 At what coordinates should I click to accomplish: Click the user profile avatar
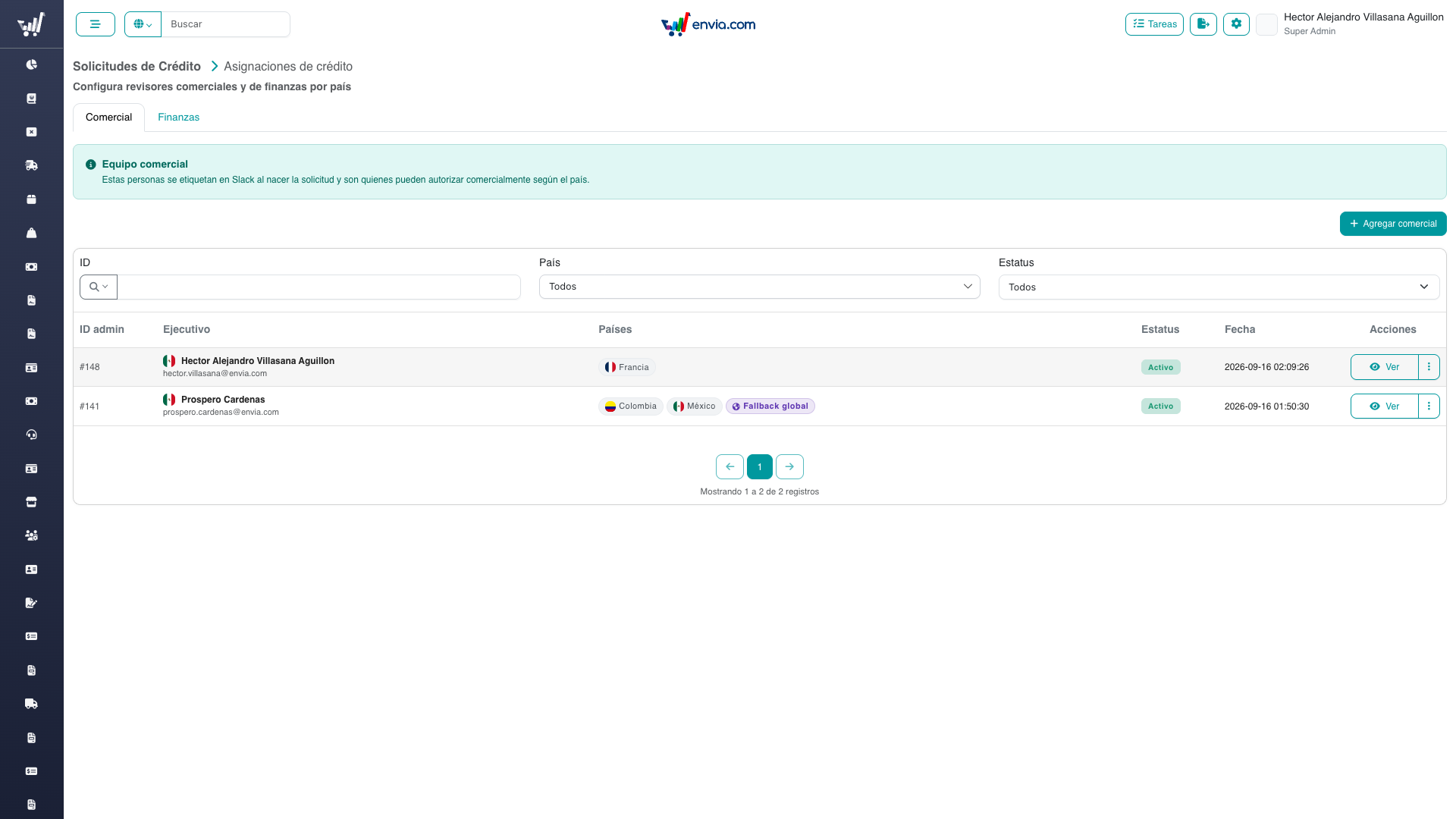click(1266, 24)
